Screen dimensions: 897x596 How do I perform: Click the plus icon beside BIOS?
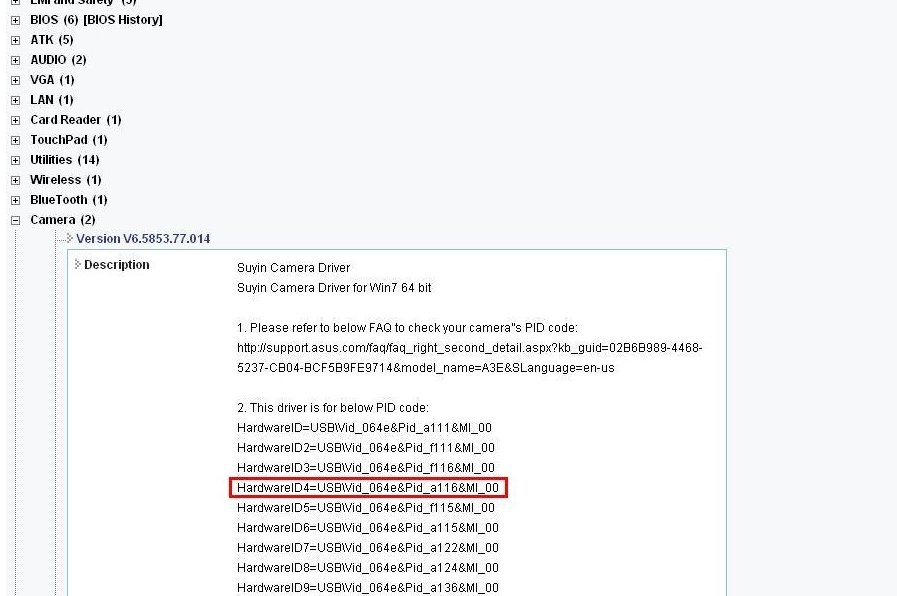coord(15,20)
